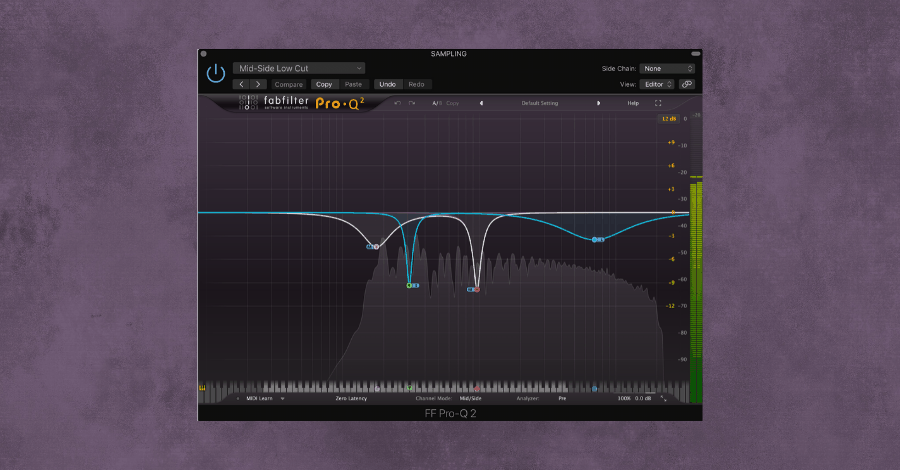Click the Copy button in header

pyautogui.click(x=324, y=84)
